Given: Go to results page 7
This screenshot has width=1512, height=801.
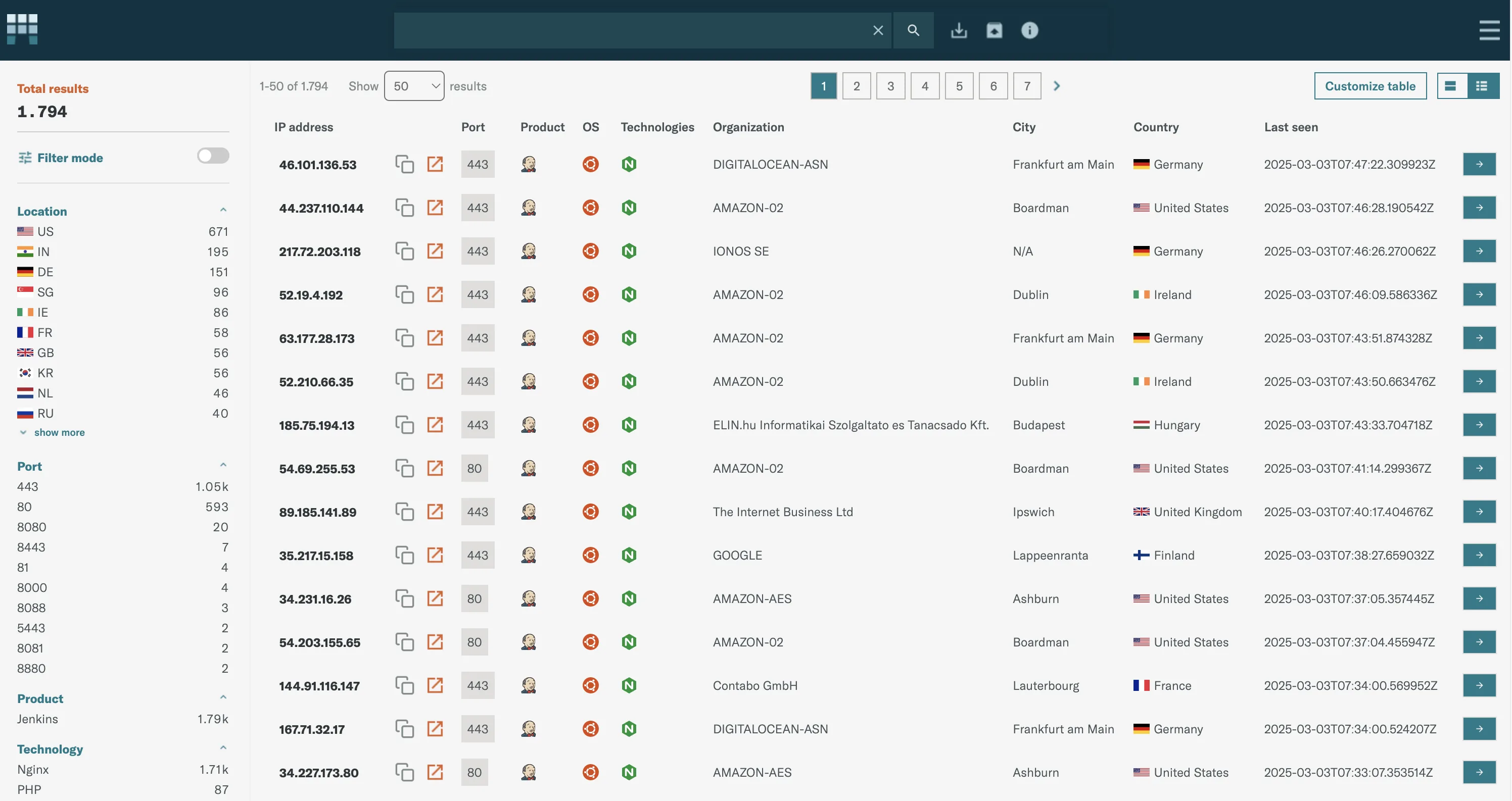Looking at the screenshot, I should pyautogui.click(x=1027, y=86).
